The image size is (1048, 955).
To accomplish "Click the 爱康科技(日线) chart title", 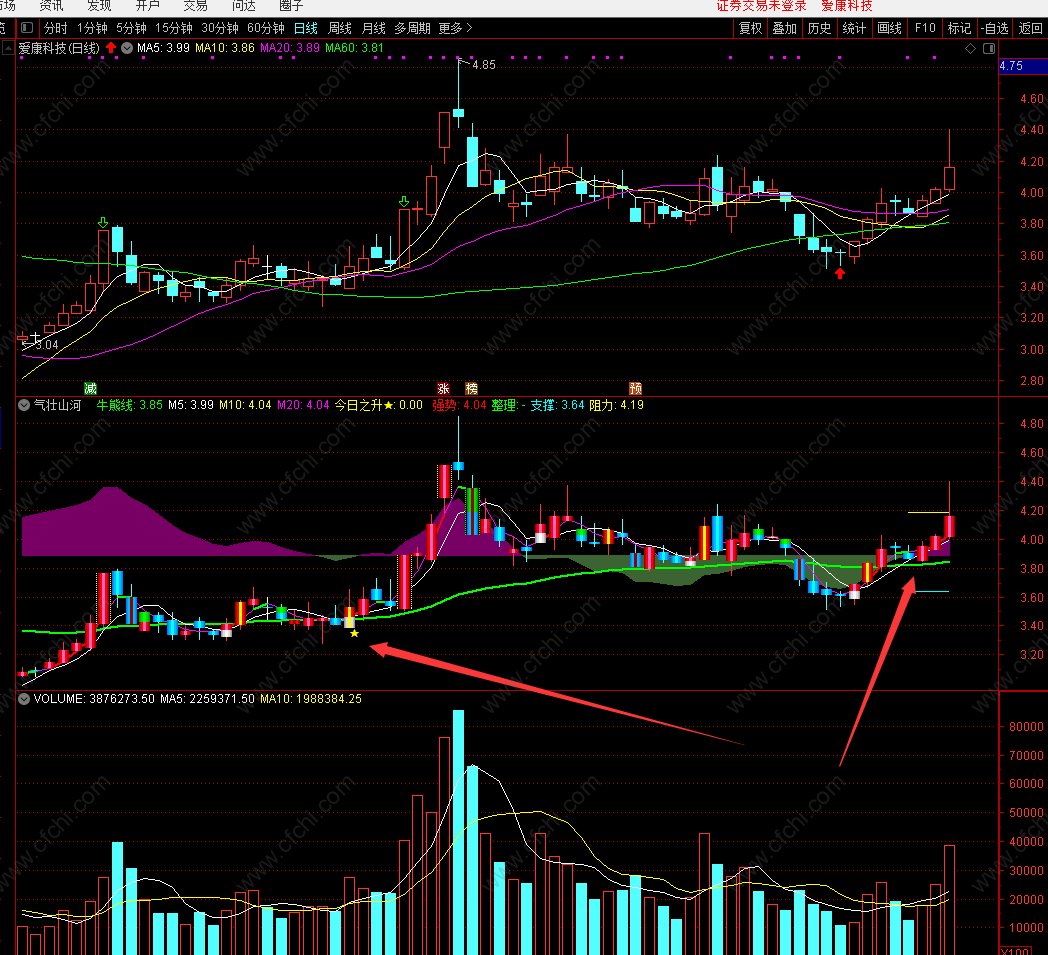I will coord(59,48).
